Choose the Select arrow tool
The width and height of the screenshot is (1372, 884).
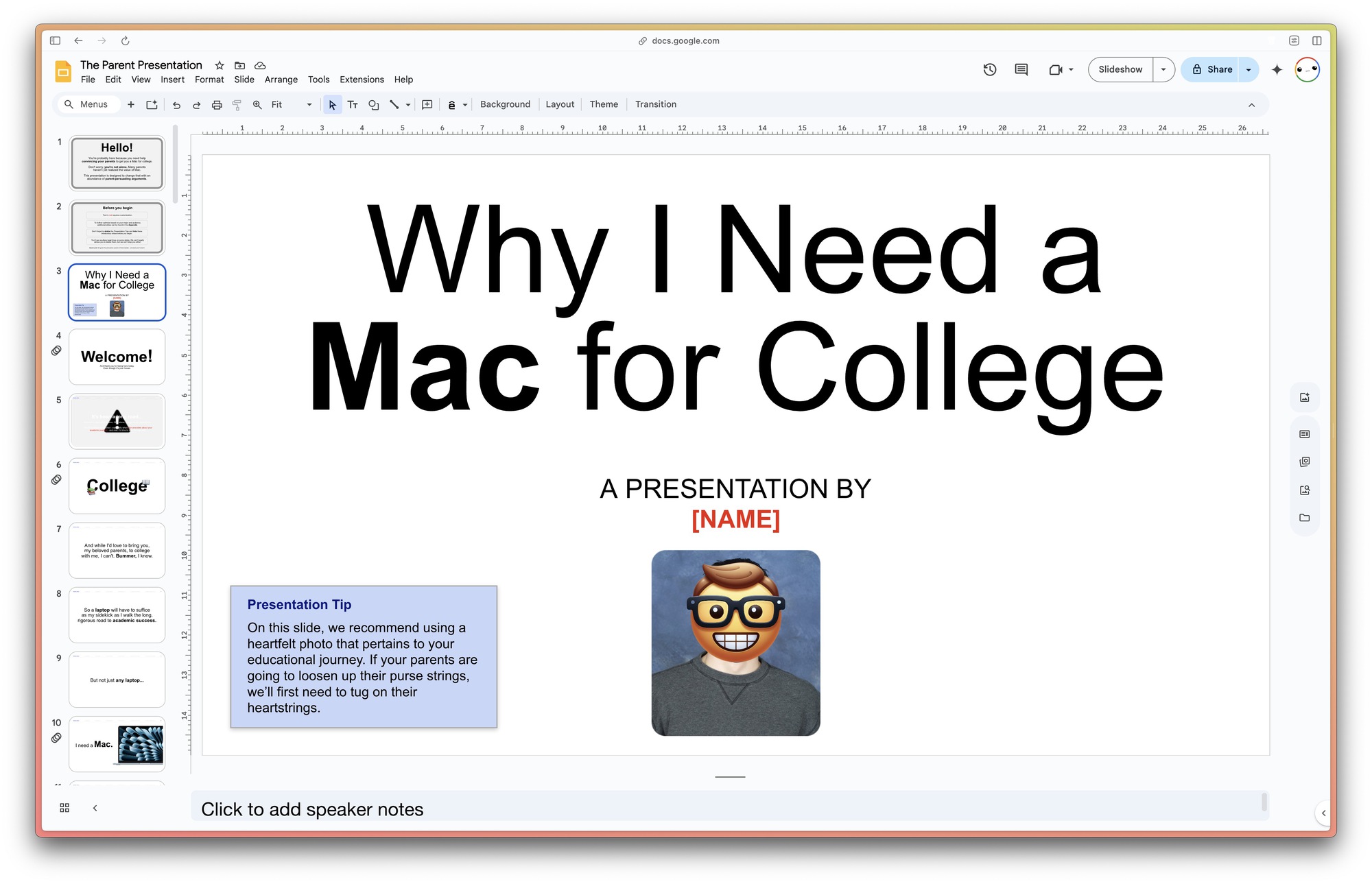pos(333,105)
